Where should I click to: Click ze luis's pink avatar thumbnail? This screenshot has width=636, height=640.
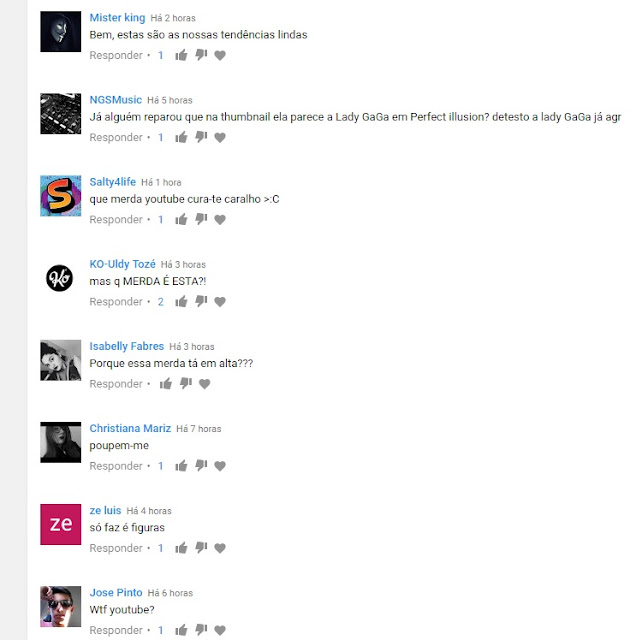tap(60, 524)
